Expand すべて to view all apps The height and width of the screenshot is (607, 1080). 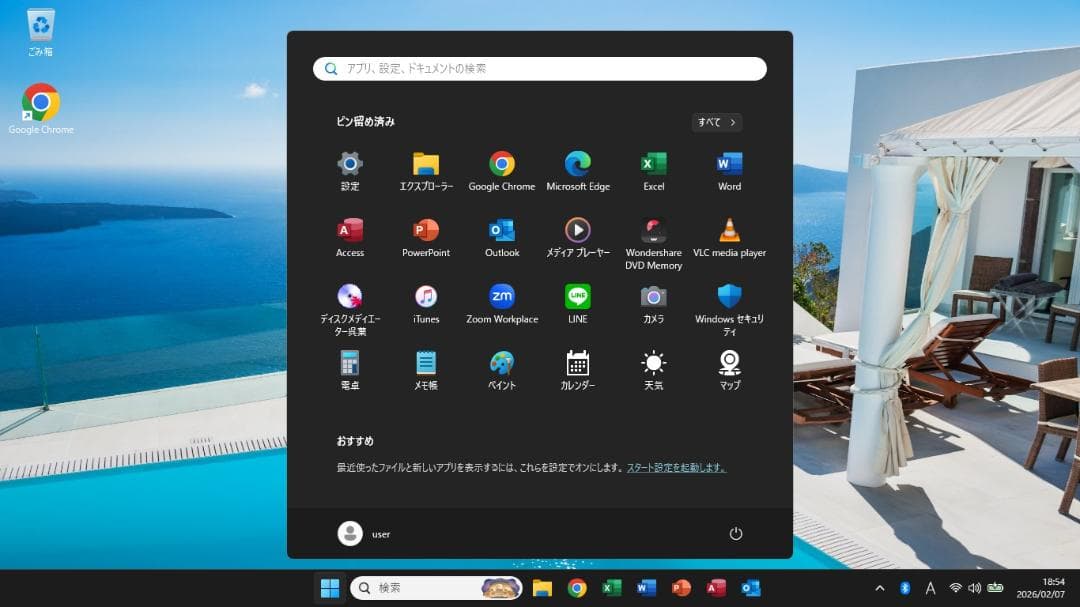[x=716, y=121]
